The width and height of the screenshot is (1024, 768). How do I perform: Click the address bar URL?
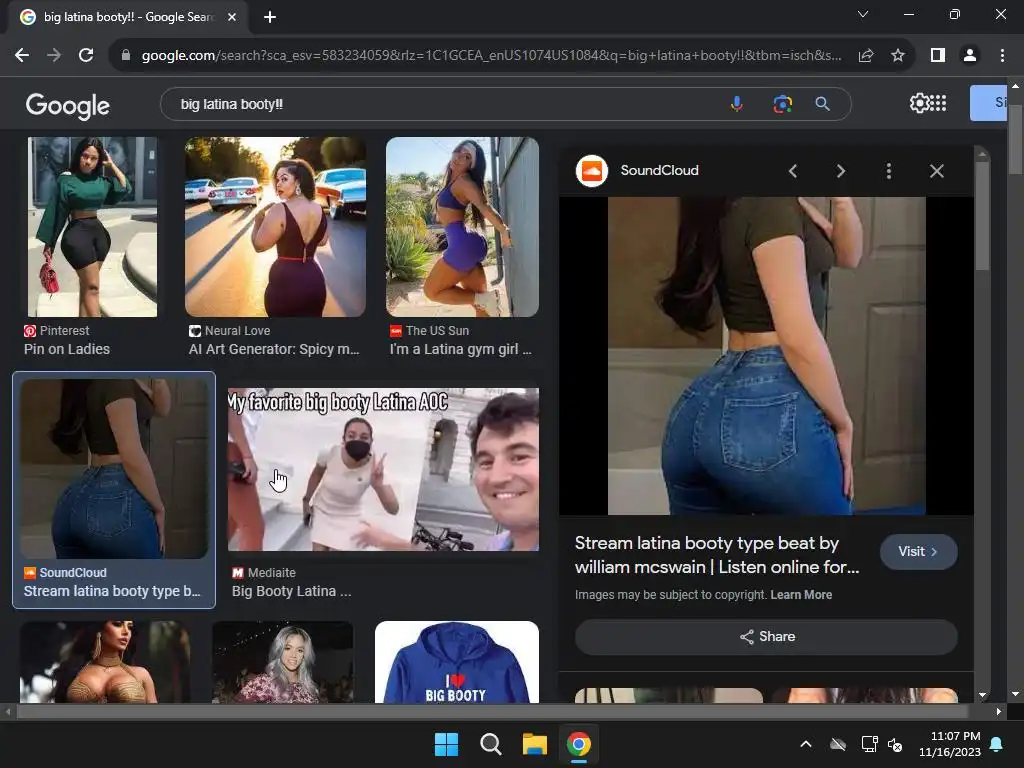pos(491,56)
